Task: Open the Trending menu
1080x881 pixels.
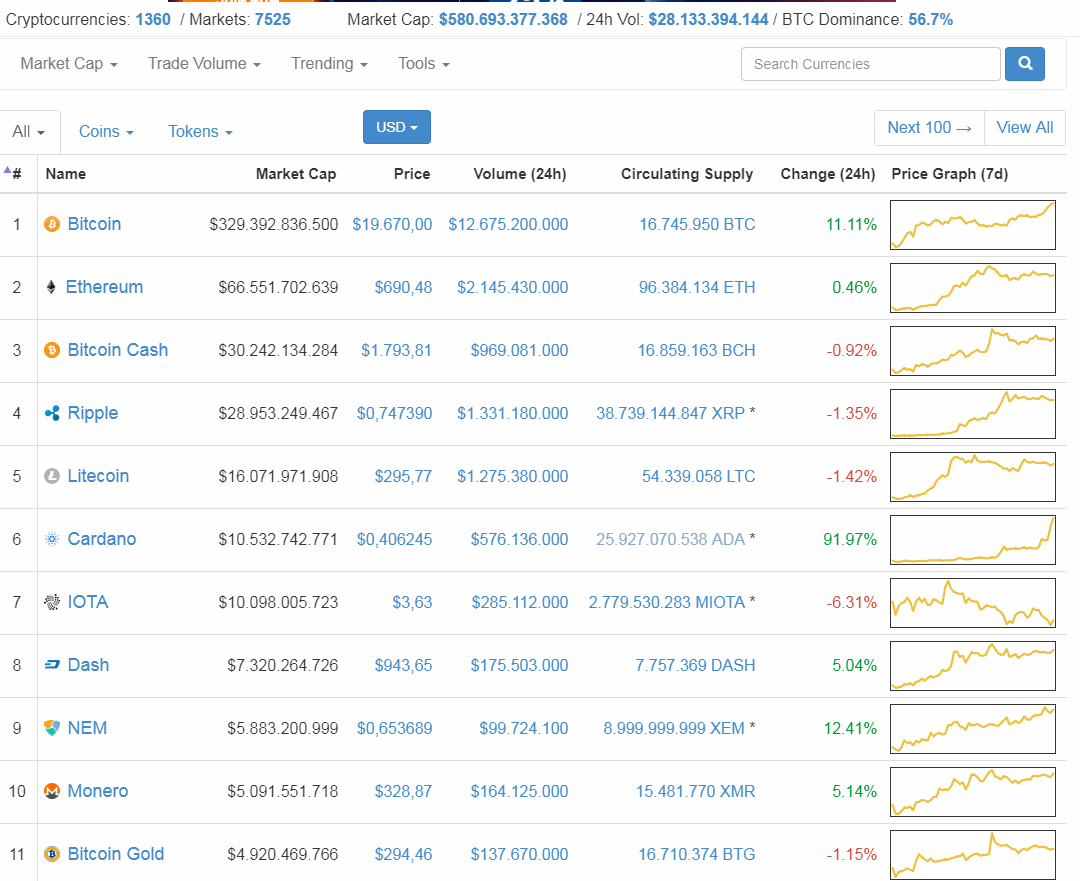Action: [328, 63]
